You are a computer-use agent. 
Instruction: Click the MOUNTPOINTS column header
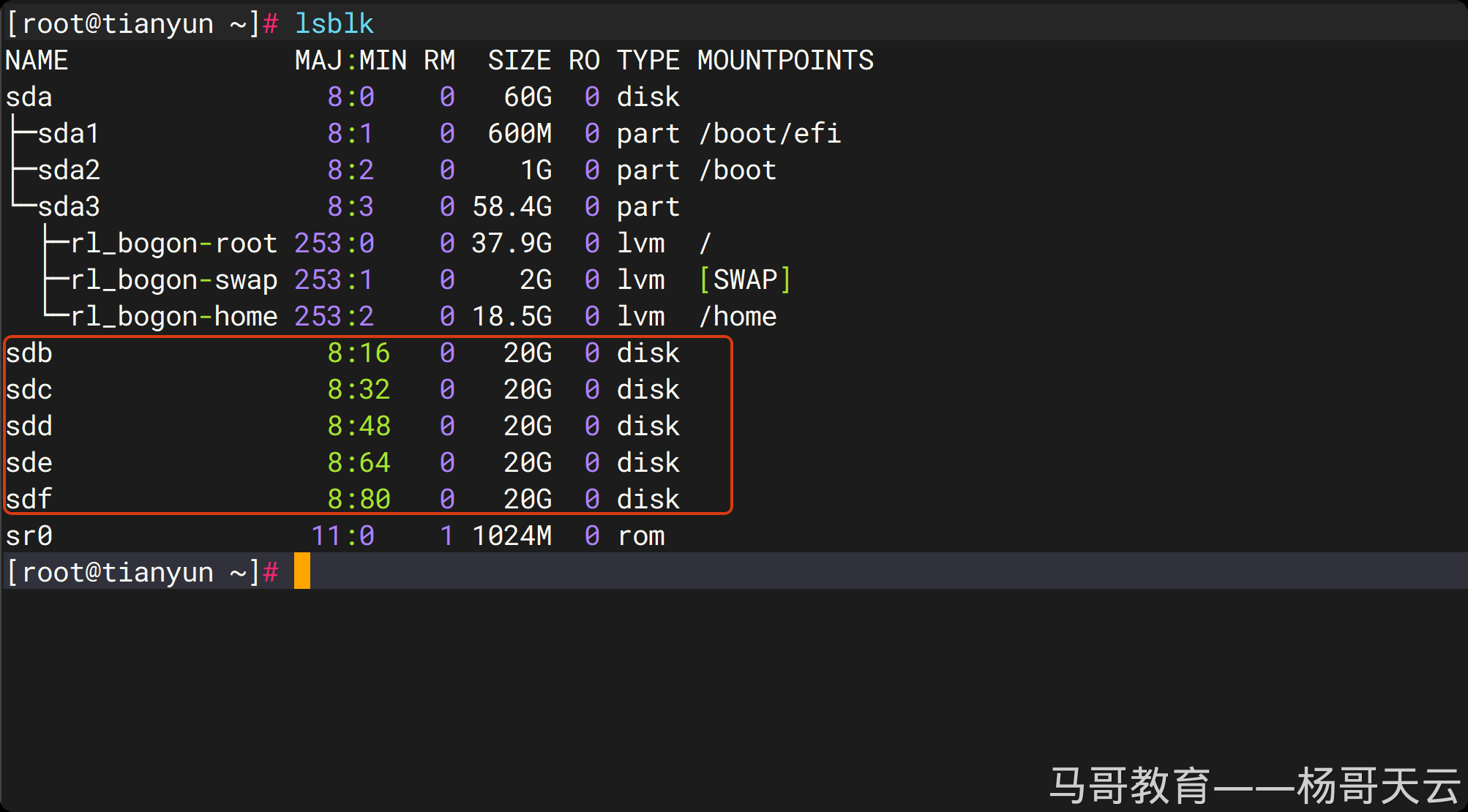[x=785, y=61]
